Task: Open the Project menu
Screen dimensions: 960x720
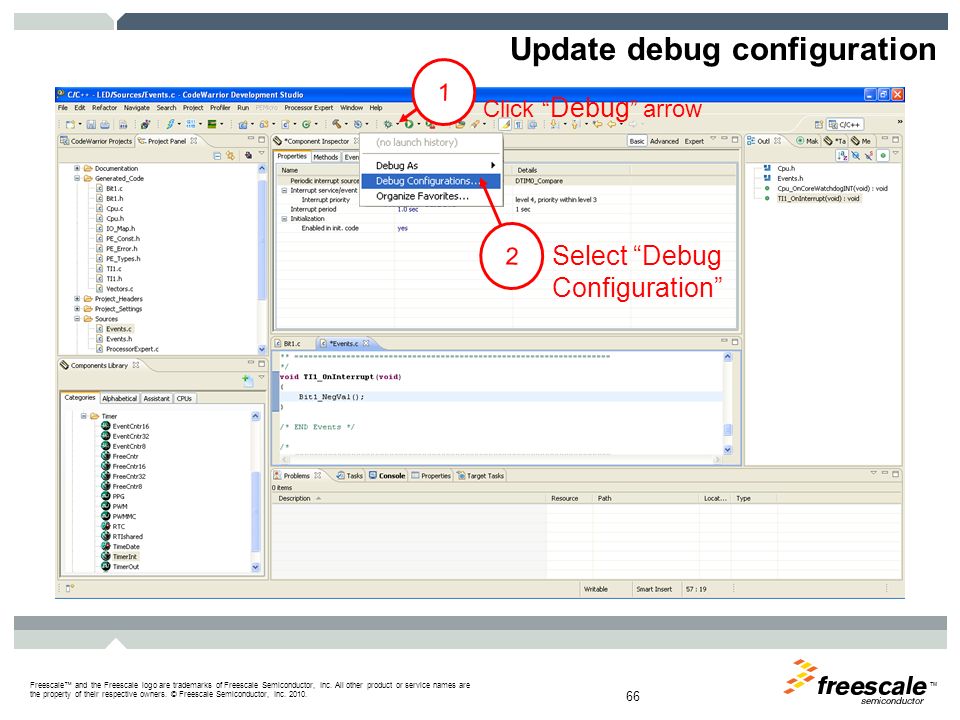Action: pyautogui.click(x=193, y=108)
